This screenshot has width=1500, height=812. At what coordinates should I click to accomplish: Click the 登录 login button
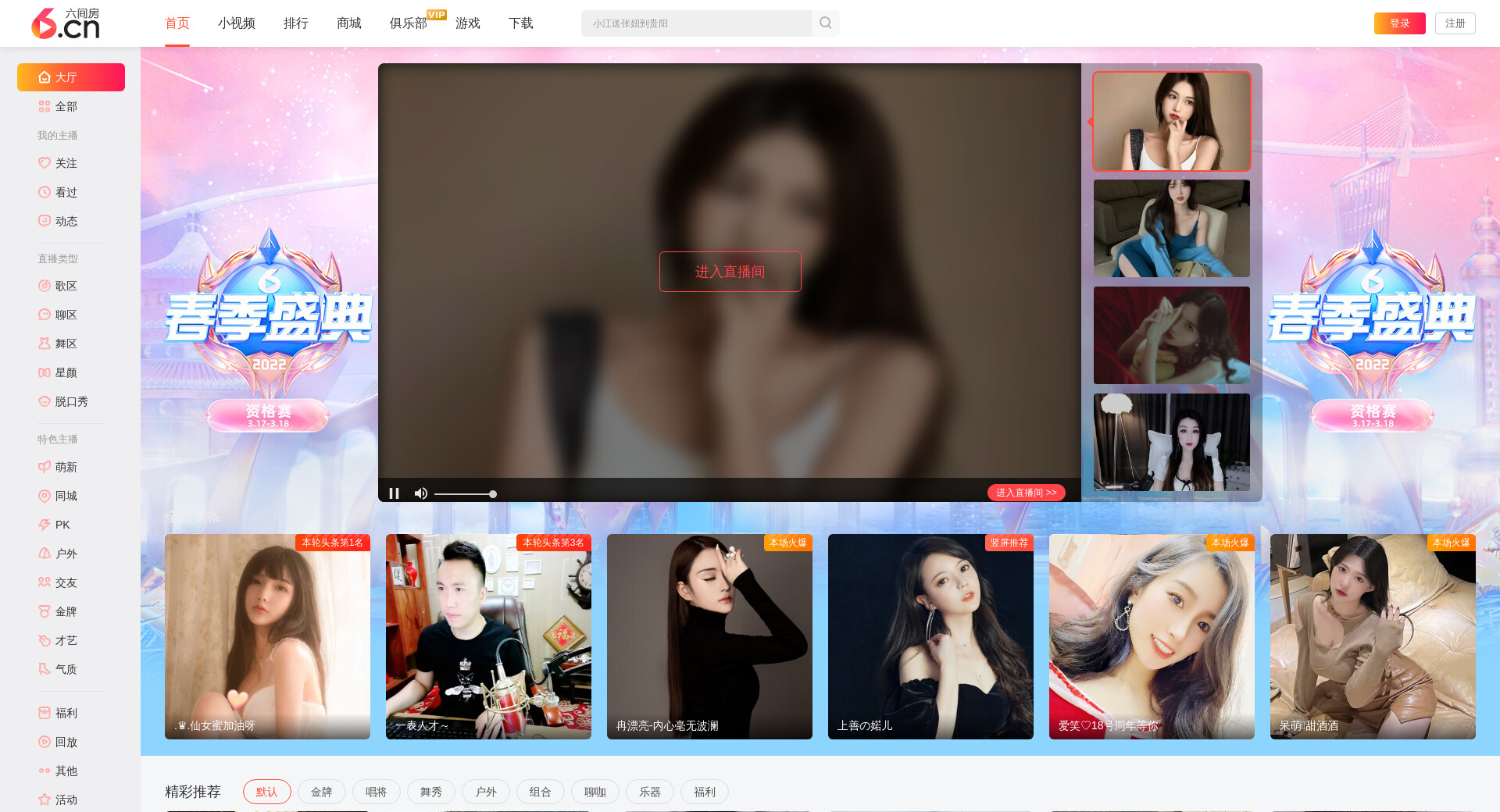[x=1399, y=23]
